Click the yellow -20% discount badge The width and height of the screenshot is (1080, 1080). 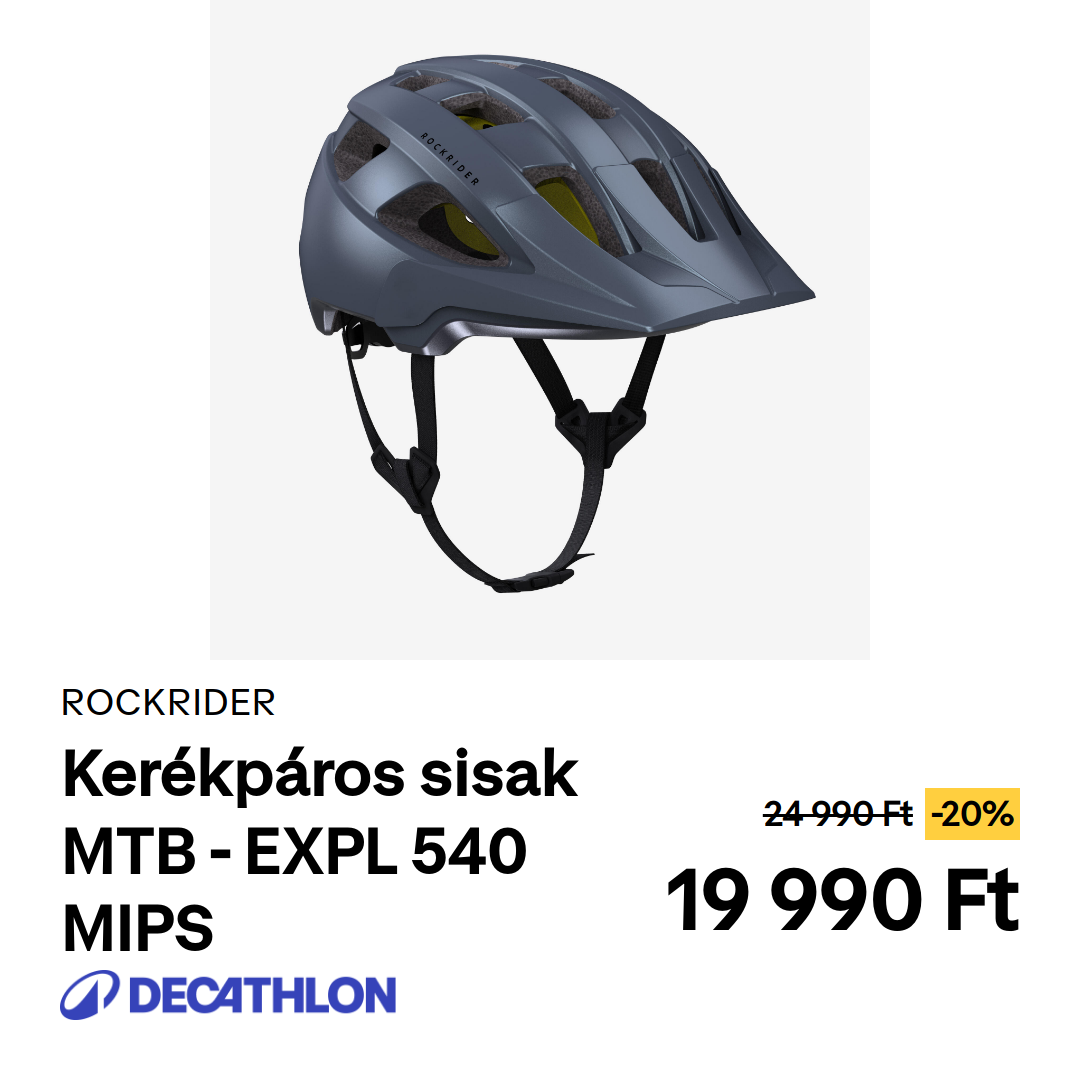tap(972, 814)
